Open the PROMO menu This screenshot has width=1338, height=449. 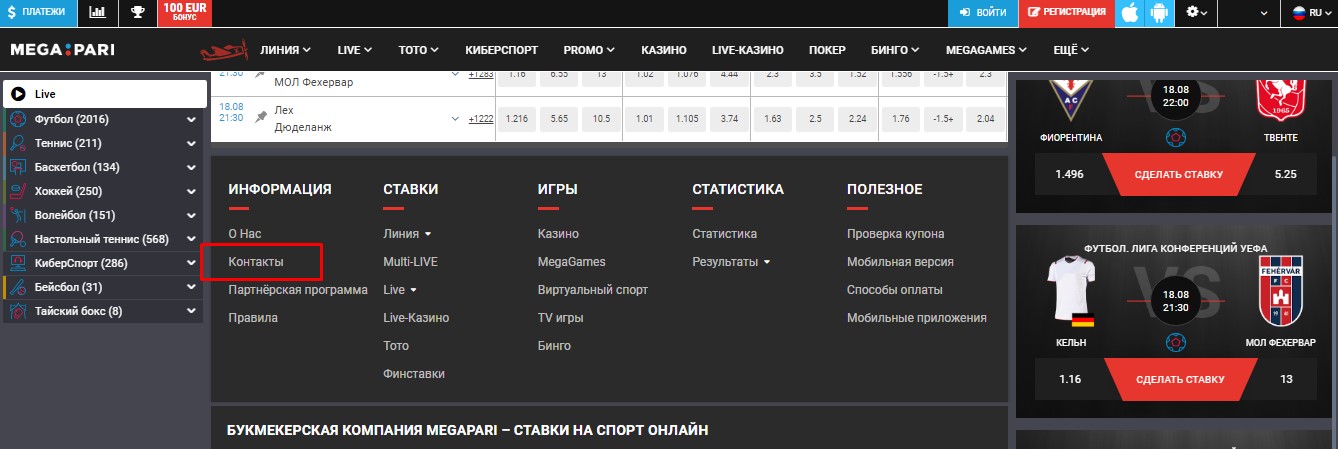pyautogui.click(x=590, y=50)
